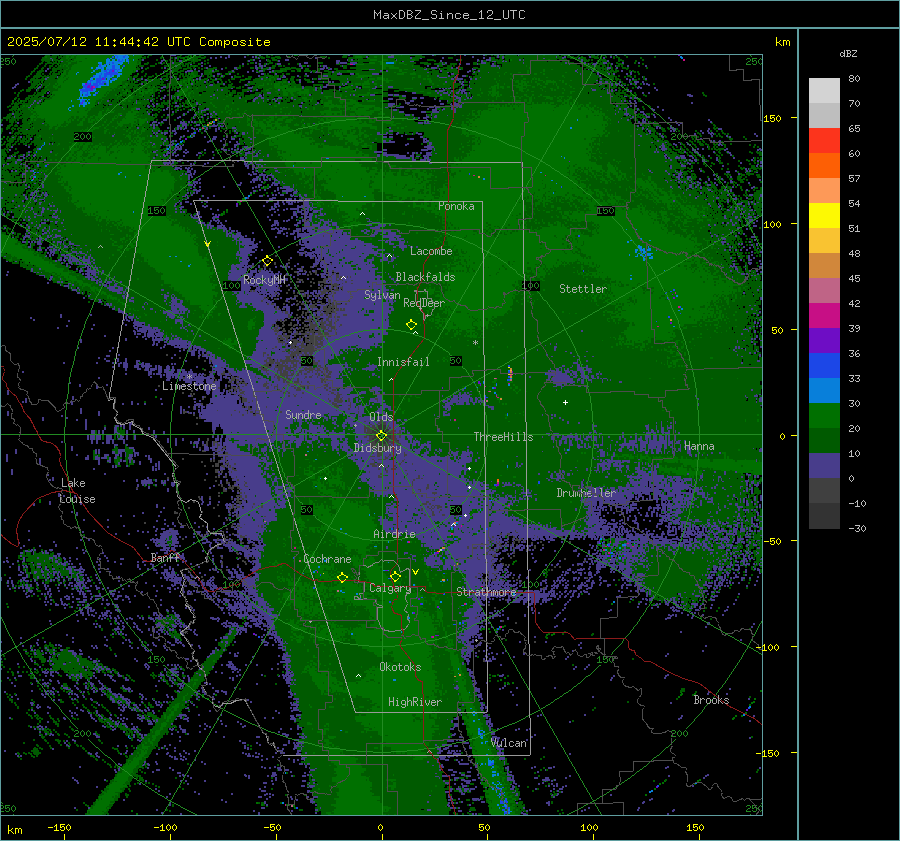Select the red 65–60 dBZ legend swatch
Viewport: 900px width, 841px height.
coord(824,141)
